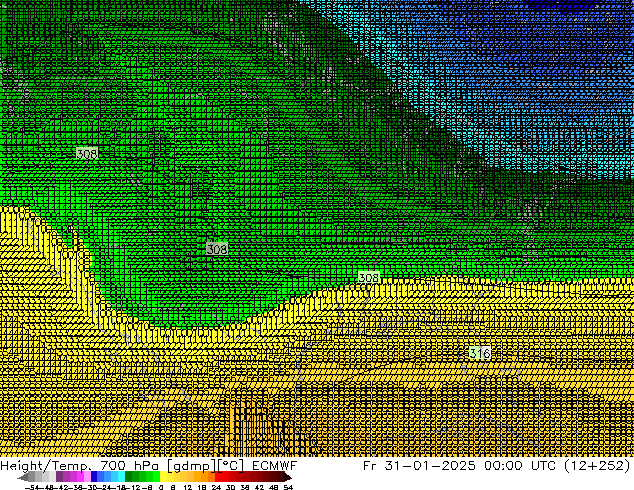
Task: Select the gray left arrow of color legend
Action: [23, 478]
